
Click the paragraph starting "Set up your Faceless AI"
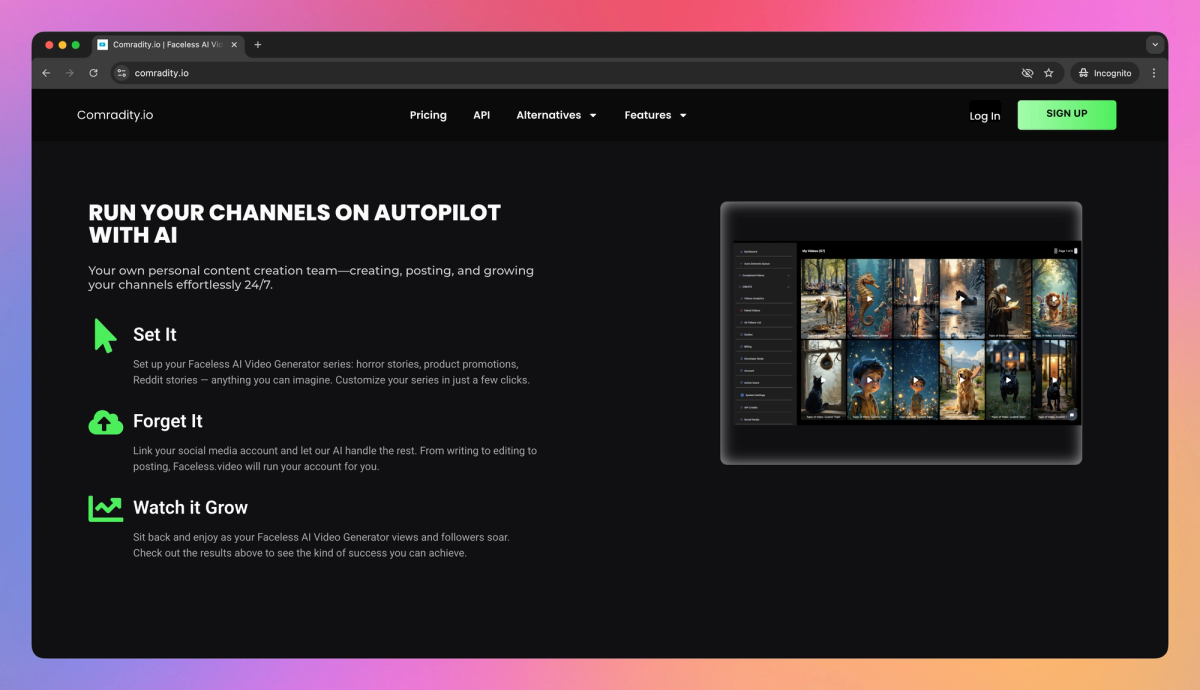point(331,372)
